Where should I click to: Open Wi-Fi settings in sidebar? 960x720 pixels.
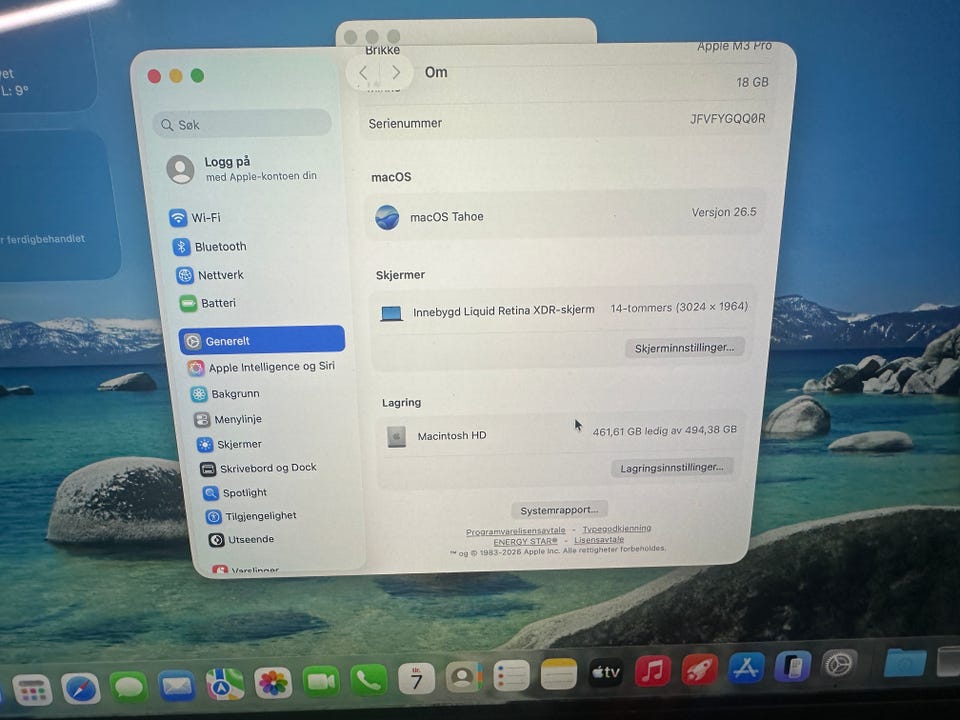click(x=195, y=217)
